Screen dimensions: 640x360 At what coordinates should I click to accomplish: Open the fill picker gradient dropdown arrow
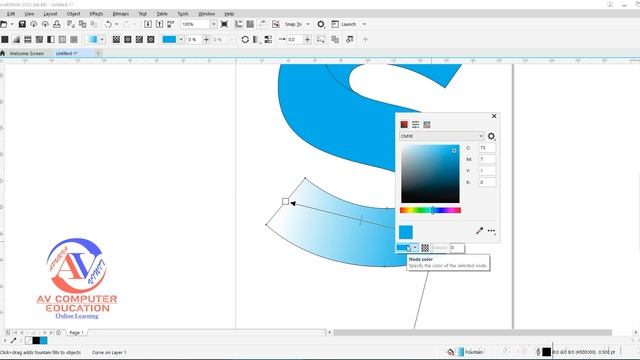(102, 39)
